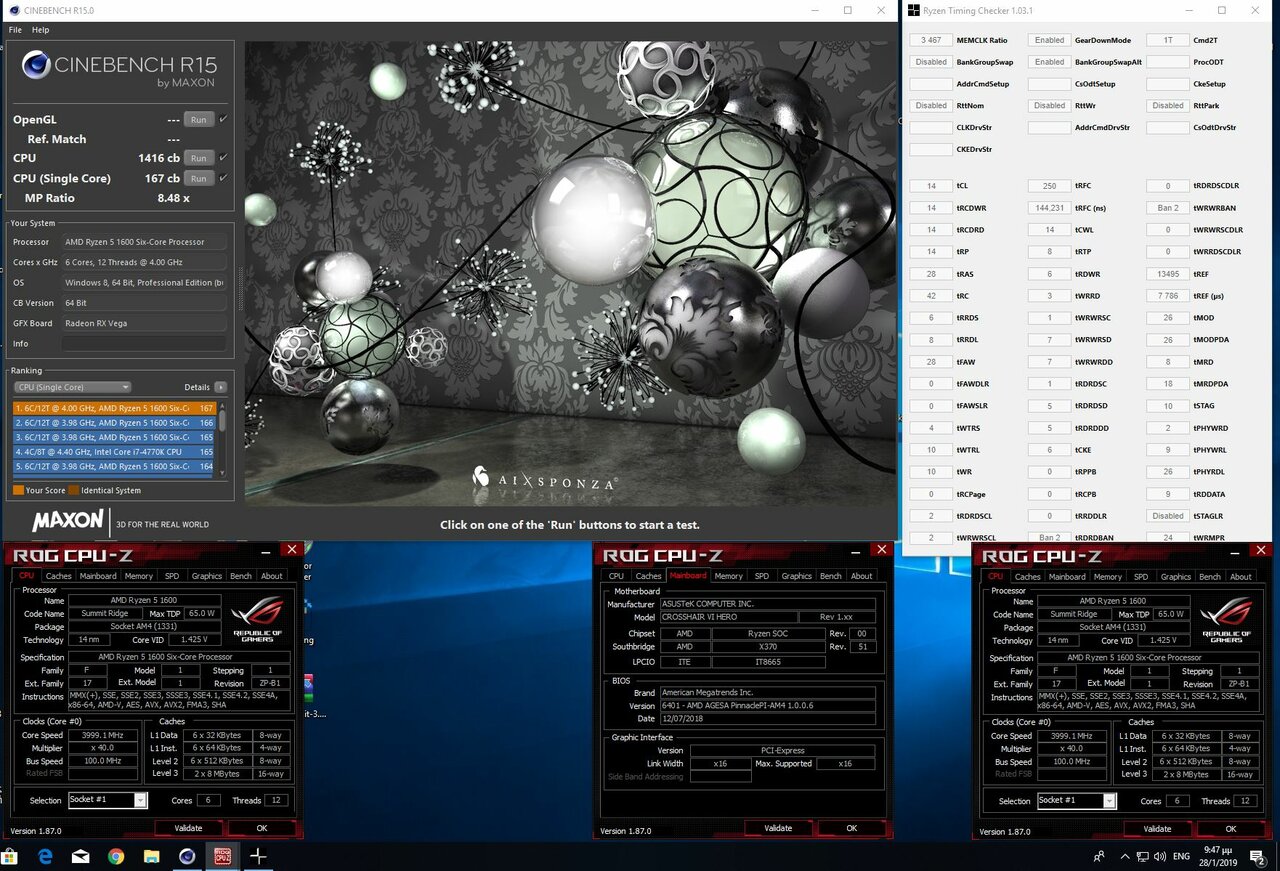
Task: Toggle the OpenGL test checkmark
Action: point(223,119)
